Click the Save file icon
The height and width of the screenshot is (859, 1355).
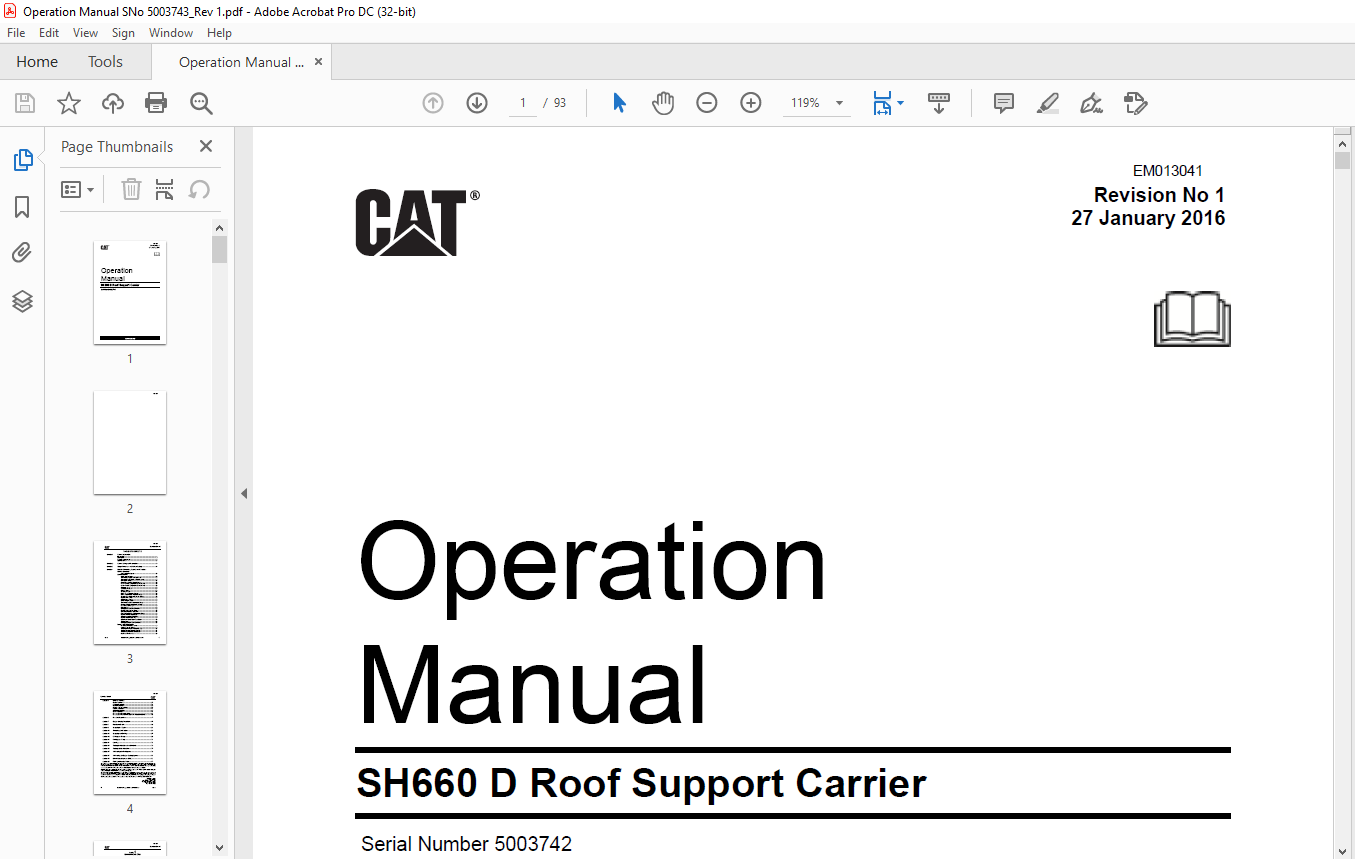click(25, 103)
